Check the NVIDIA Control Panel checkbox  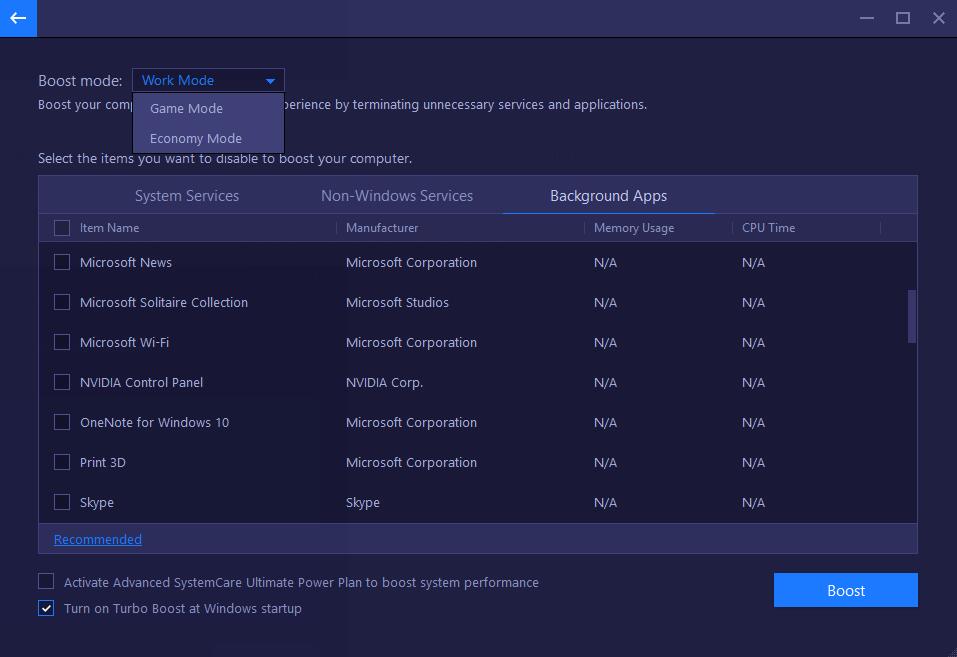(x=62, y=382)
